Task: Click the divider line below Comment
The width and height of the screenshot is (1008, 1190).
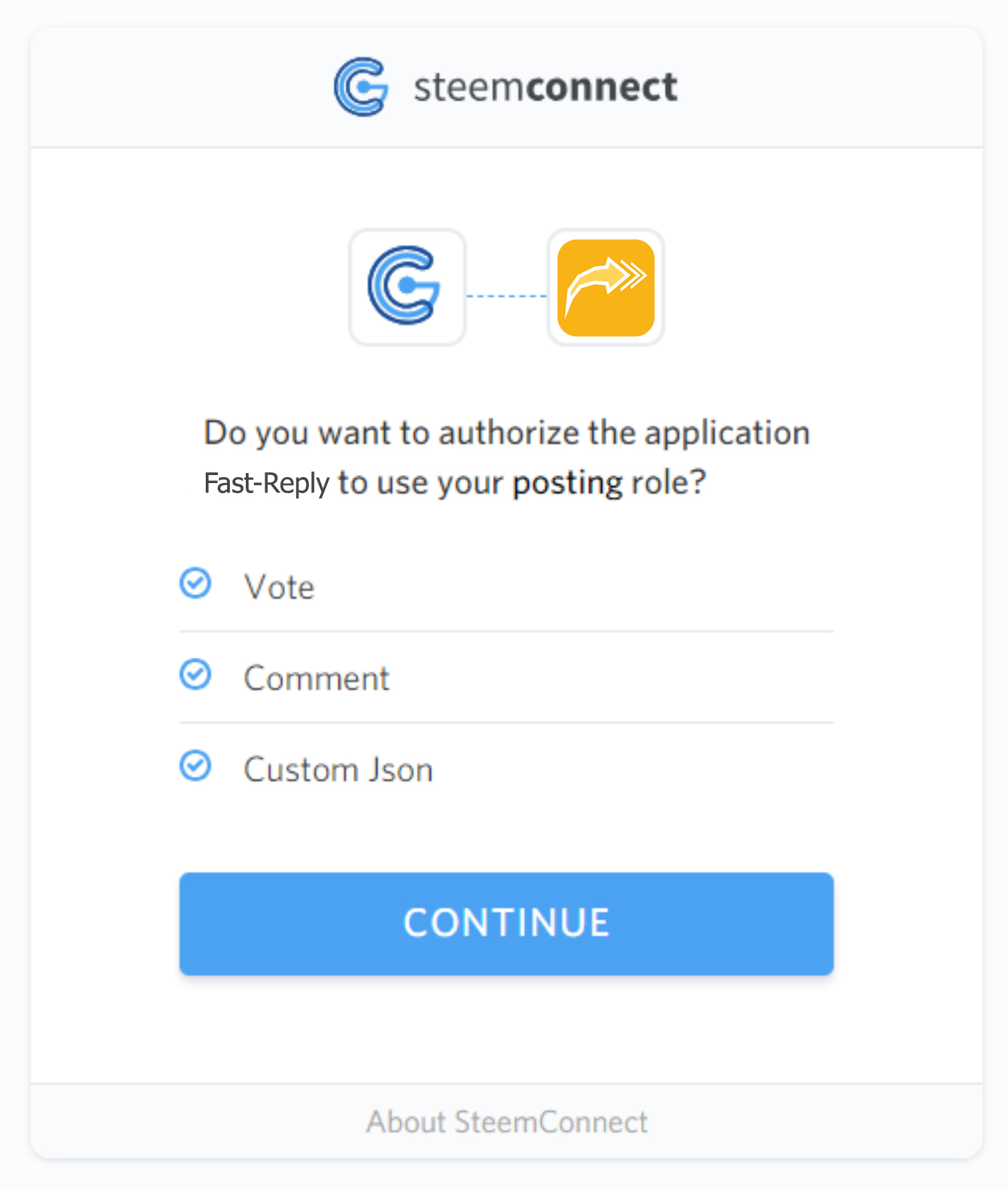Action: (506, 722)
